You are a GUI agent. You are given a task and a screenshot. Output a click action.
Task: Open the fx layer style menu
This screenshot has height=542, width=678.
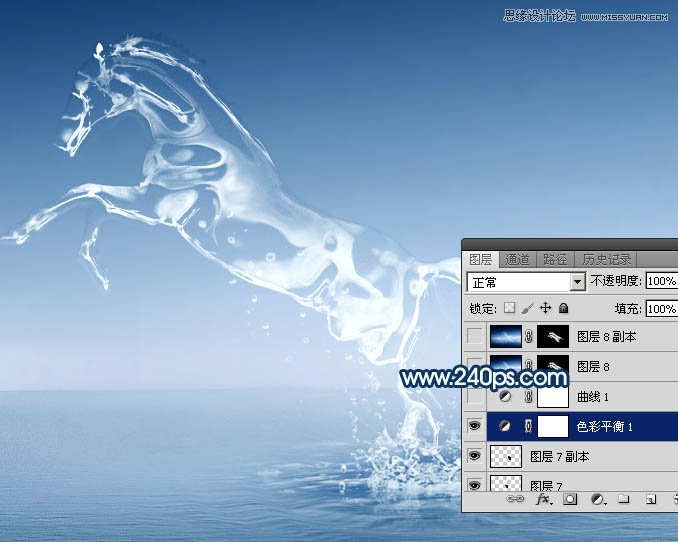pos(544,498)
